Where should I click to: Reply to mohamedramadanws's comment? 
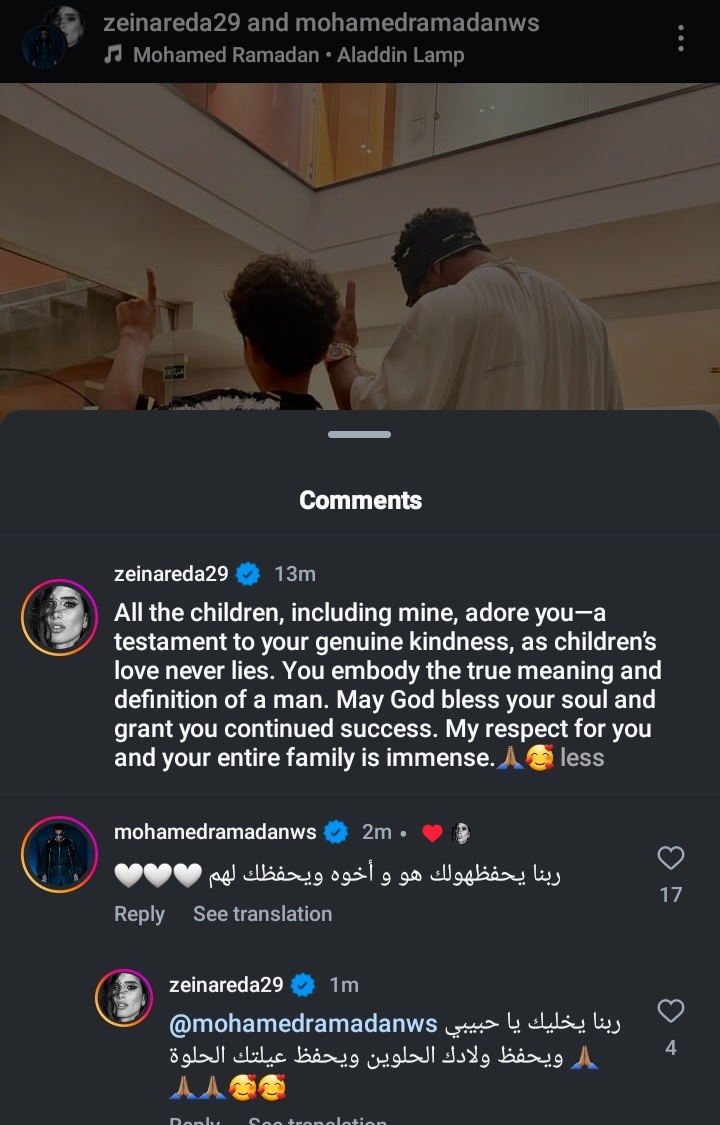click(139, 914)
